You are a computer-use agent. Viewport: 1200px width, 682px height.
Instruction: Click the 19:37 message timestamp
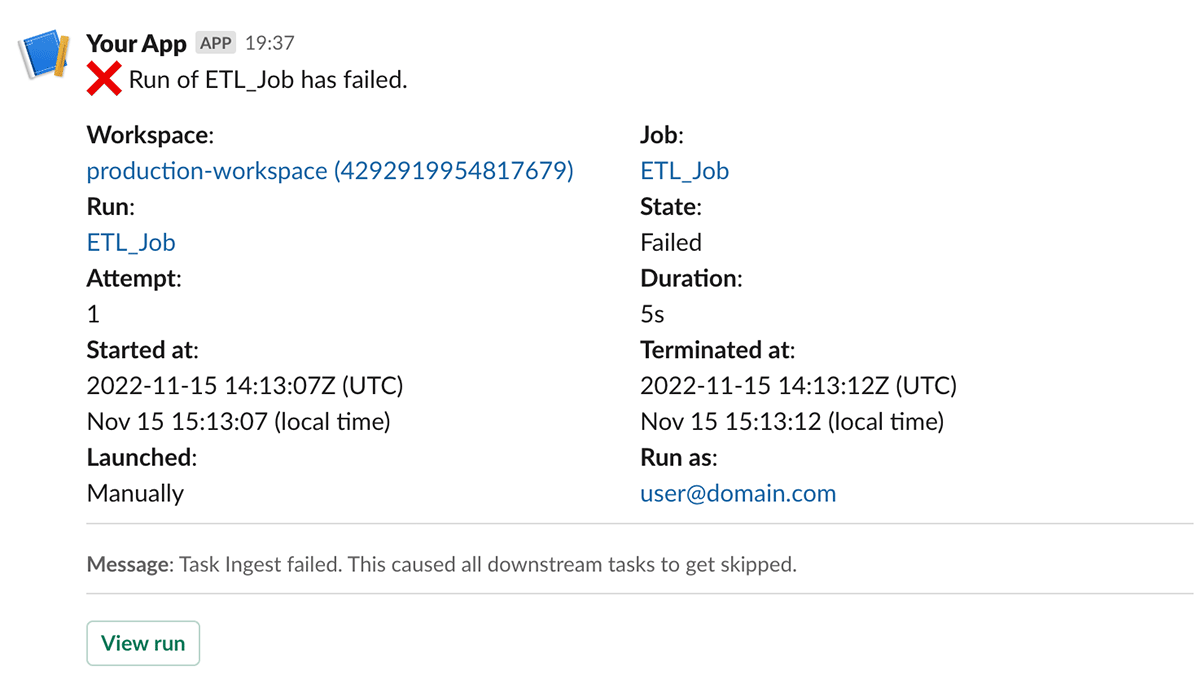[269, 44]
